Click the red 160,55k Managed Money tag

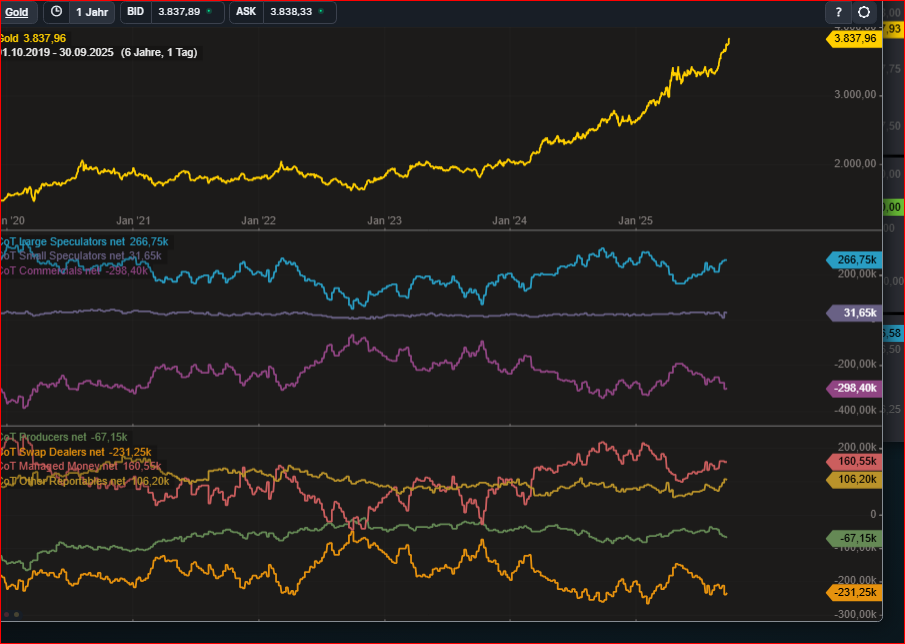tap(852, 462)
